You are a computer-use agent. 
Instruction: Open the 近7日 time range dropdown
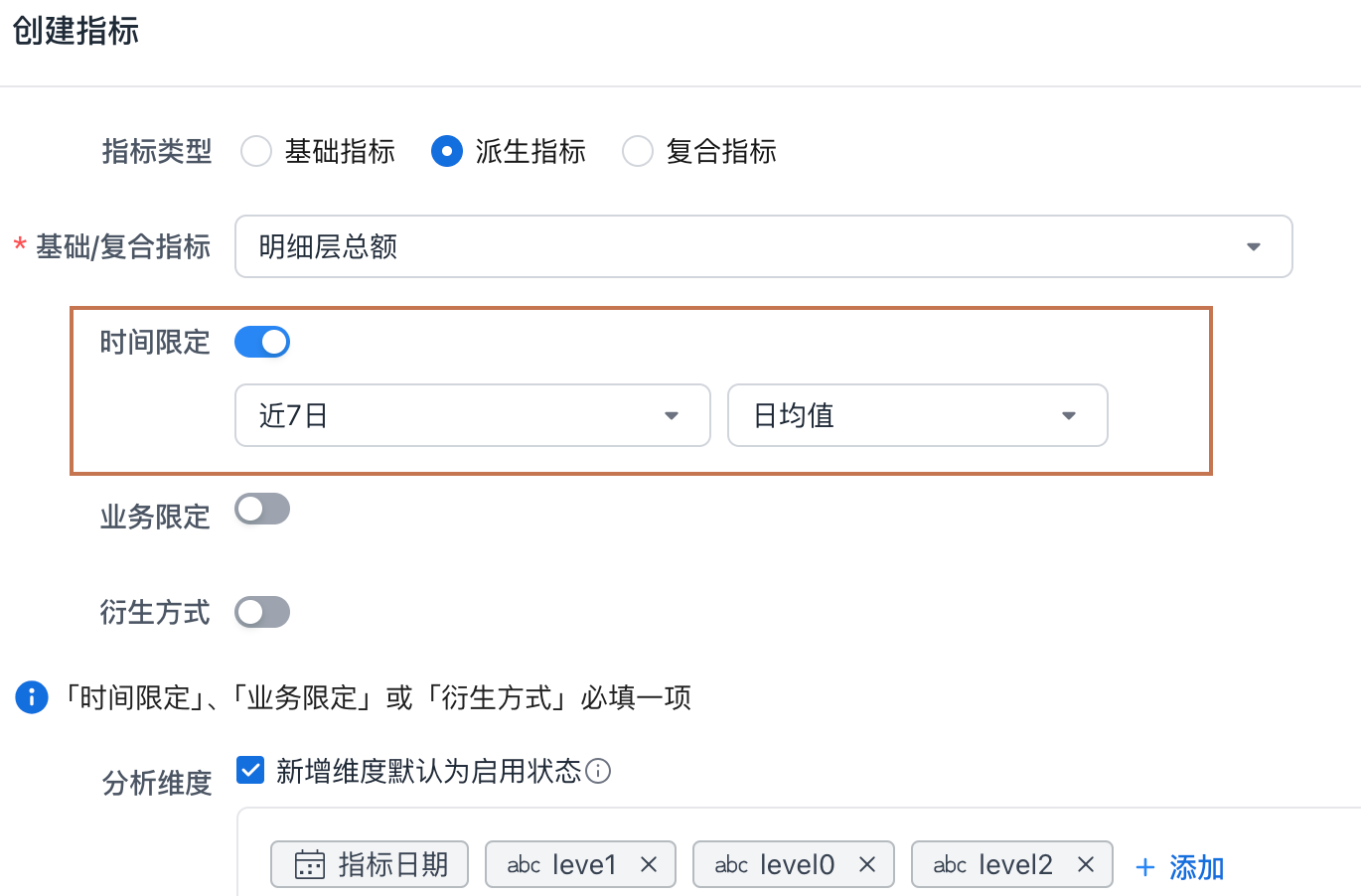472,415
